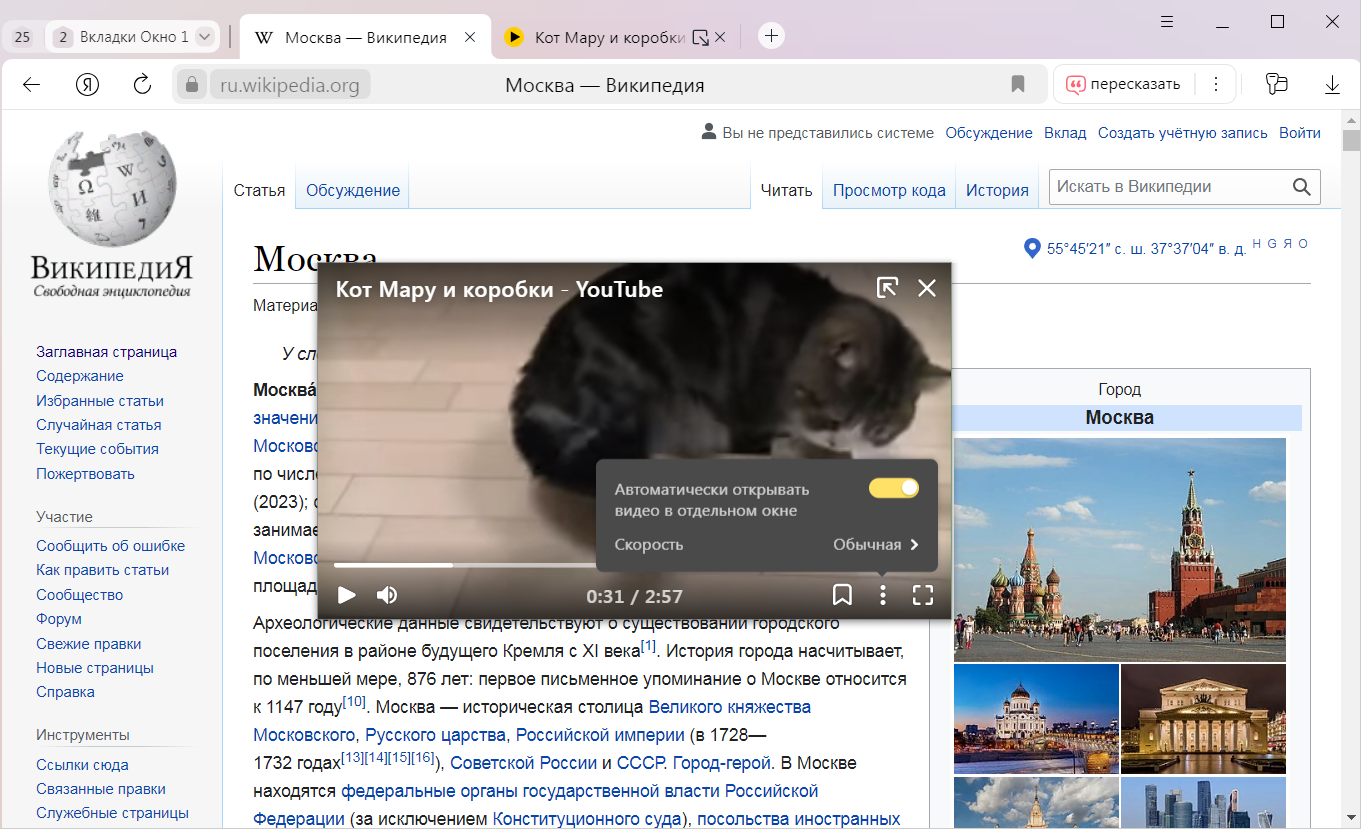Bookmark this page in address bar
Viewport: 1361px width, 829px height.
[1018, 85]
